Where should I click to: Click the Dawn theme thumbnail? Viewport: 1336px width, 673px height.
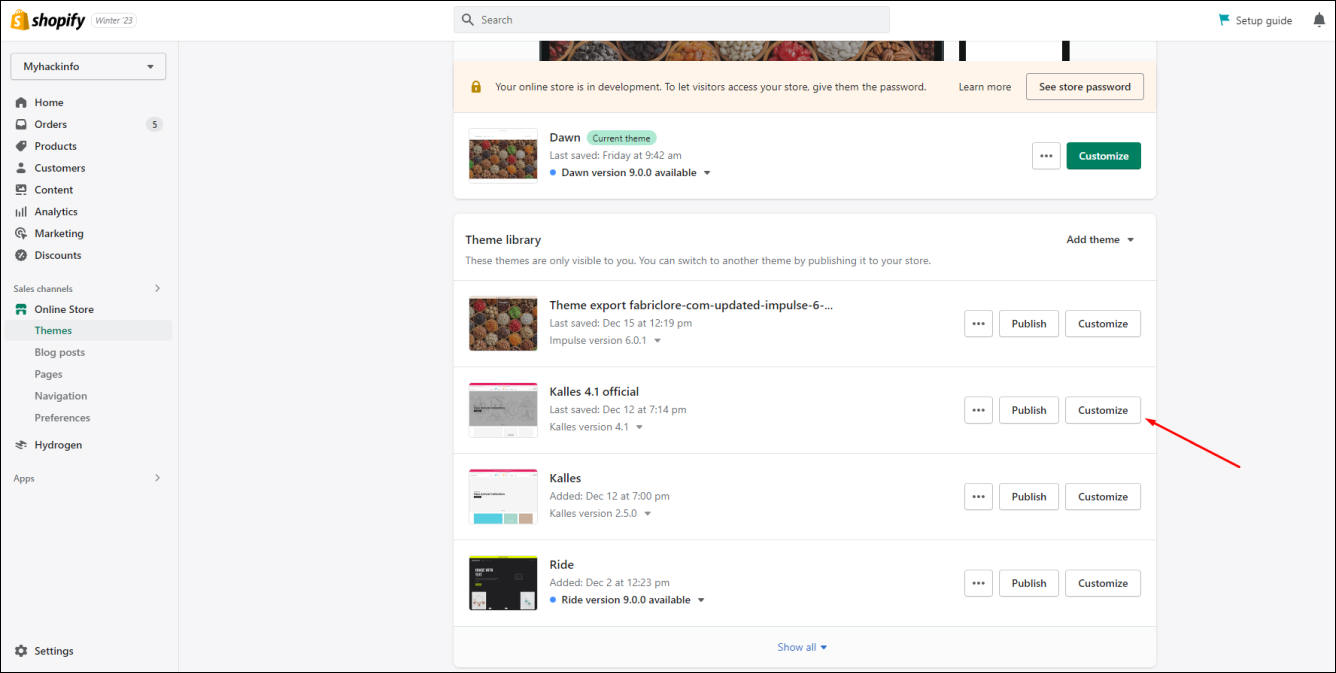click(x=503, y=155)
